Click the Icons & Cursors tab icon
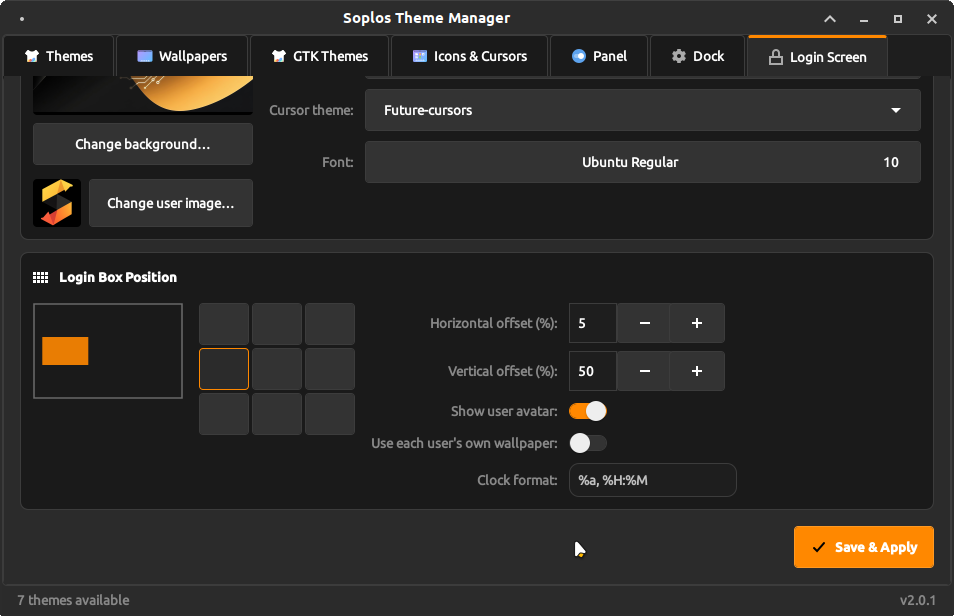Image resolution: width=954 pixels, height=616 pixels. point(420,56)
